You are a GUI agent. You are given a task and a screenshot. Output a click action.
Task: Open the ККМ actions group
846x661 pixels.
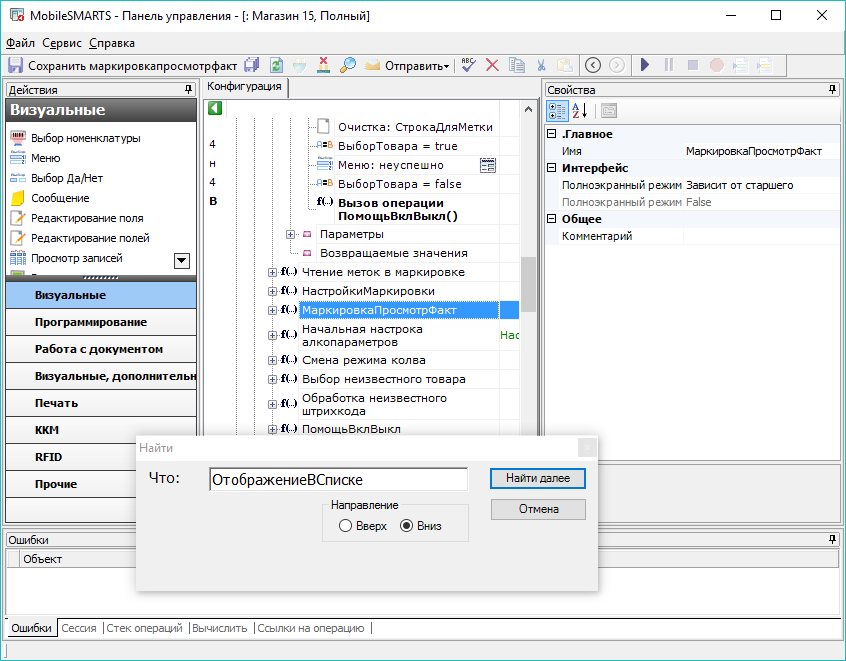pyautogui.click(x=101, y=430)
